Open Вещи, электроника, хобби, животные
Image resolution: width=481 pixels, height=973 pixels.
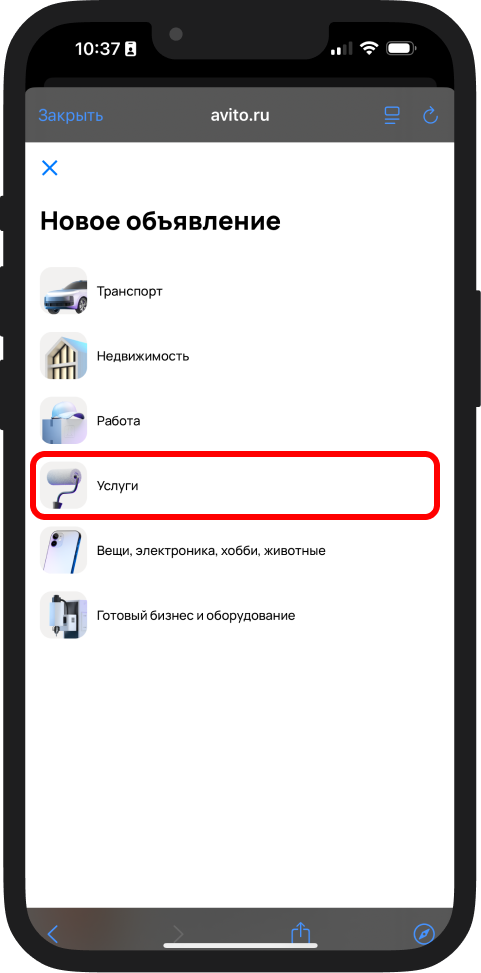click(x=240, y=550)
